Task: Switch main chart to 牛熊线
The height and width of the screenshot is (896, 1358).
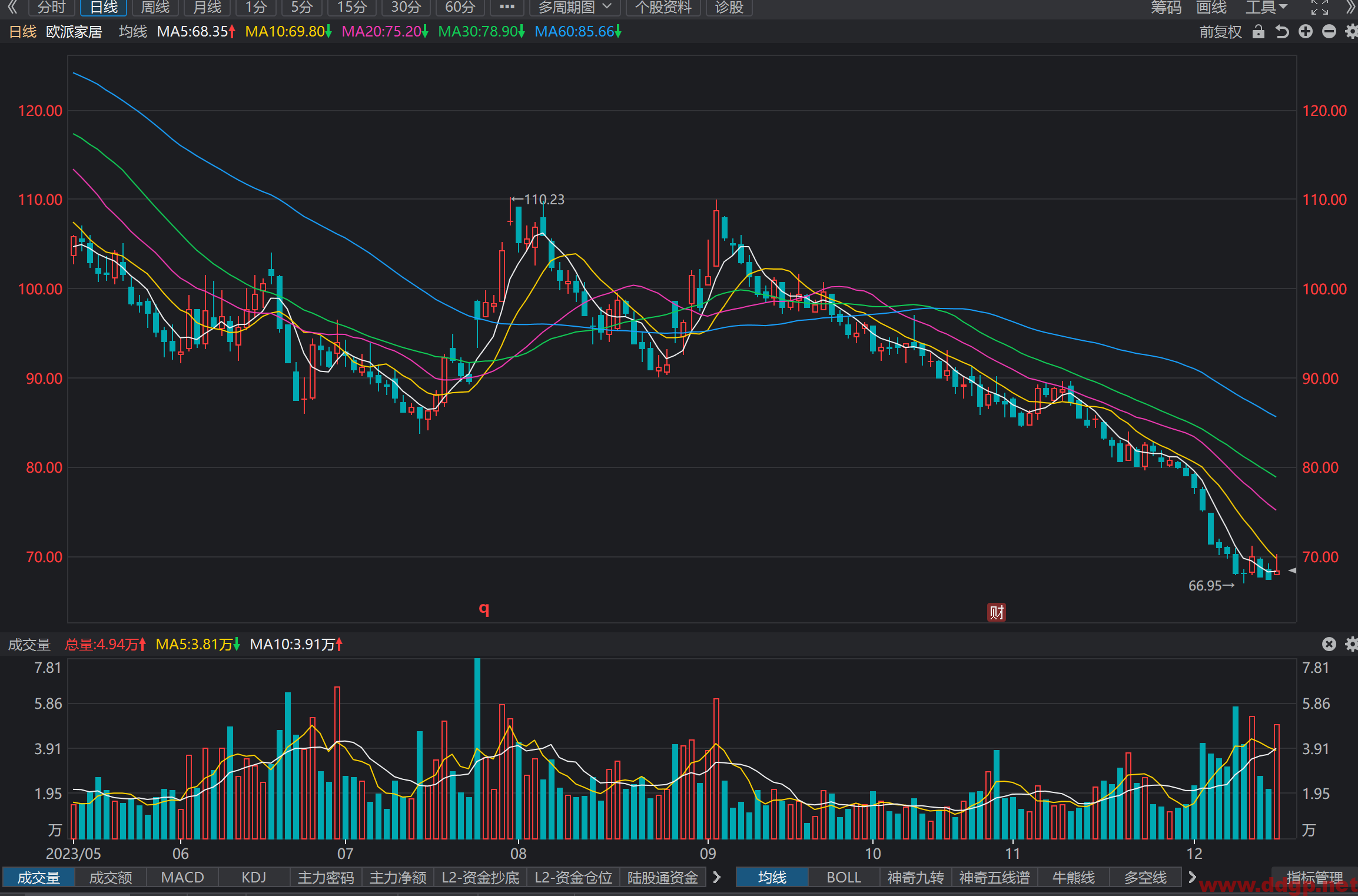Action: (x=1074, y=877)
